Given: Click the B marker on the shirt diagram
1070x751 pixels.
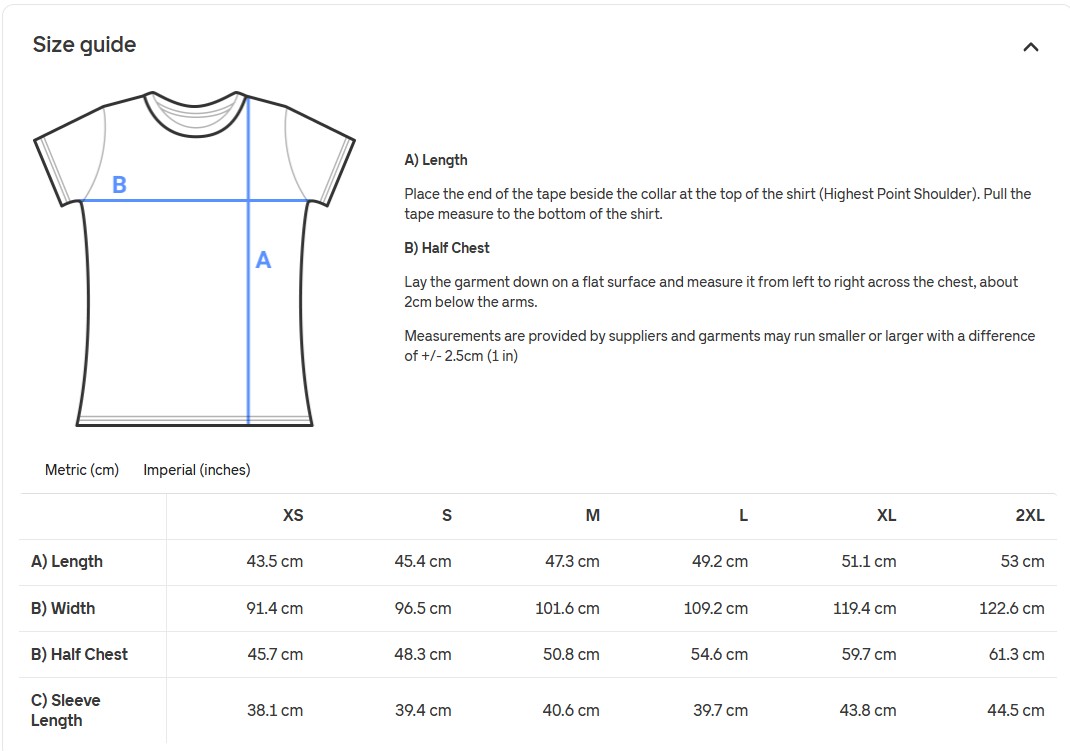Looking at the screenshot, I should 120,185.
